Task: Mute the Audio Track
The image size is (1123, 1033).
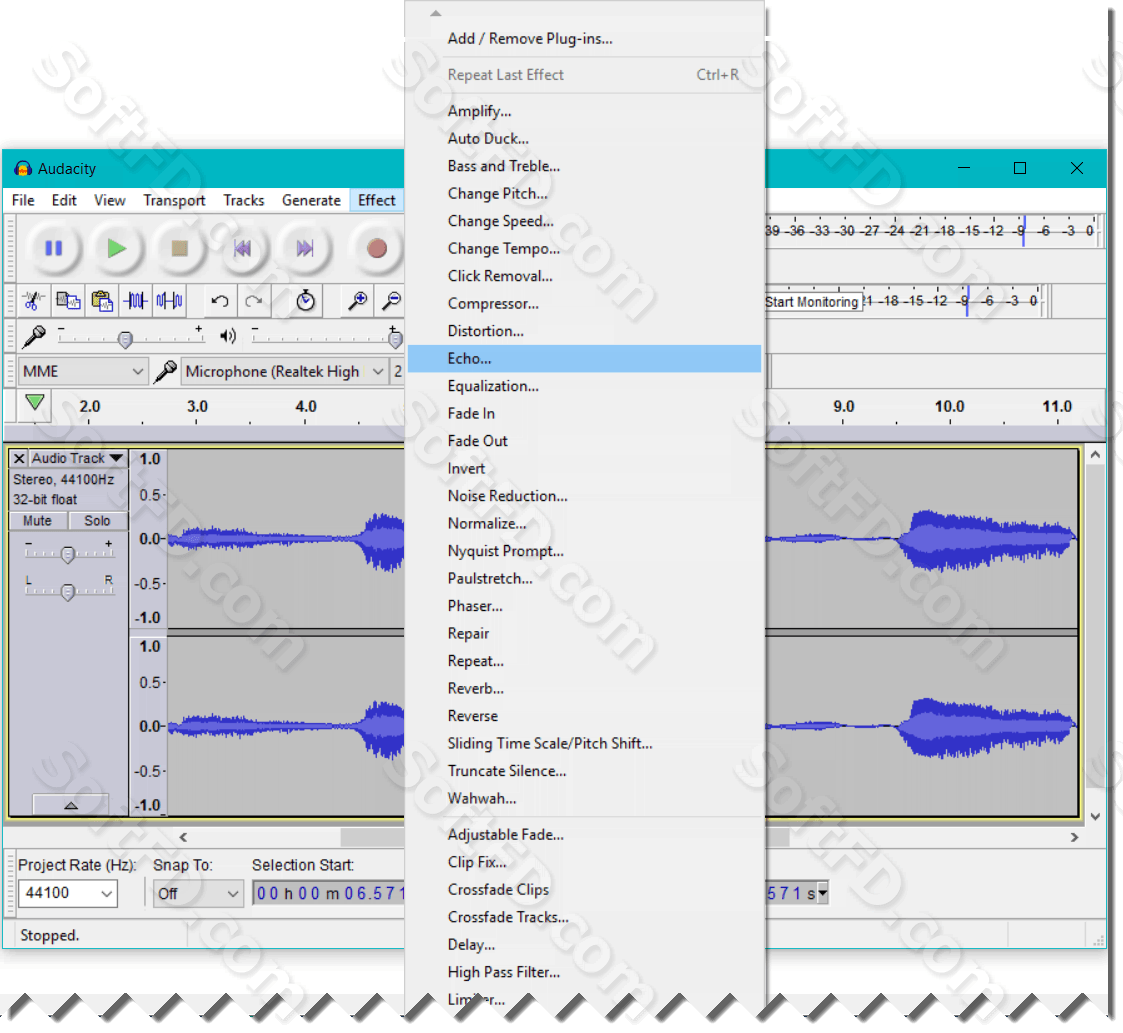Action: click(x=37, y=521)
